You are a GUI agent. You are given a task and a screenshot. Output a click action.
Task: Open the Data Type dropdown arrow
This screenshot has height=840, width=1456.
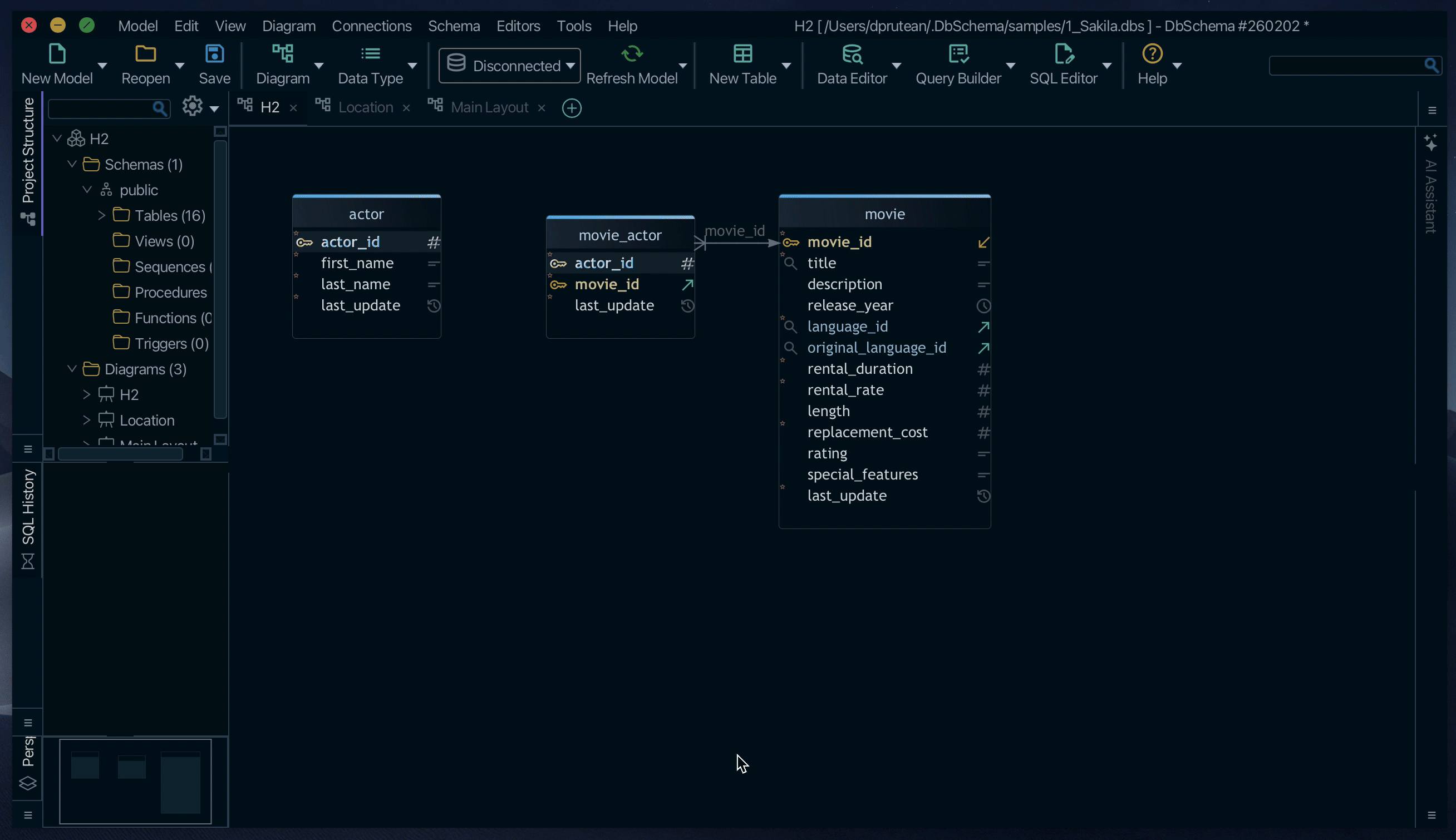point(412,66)
